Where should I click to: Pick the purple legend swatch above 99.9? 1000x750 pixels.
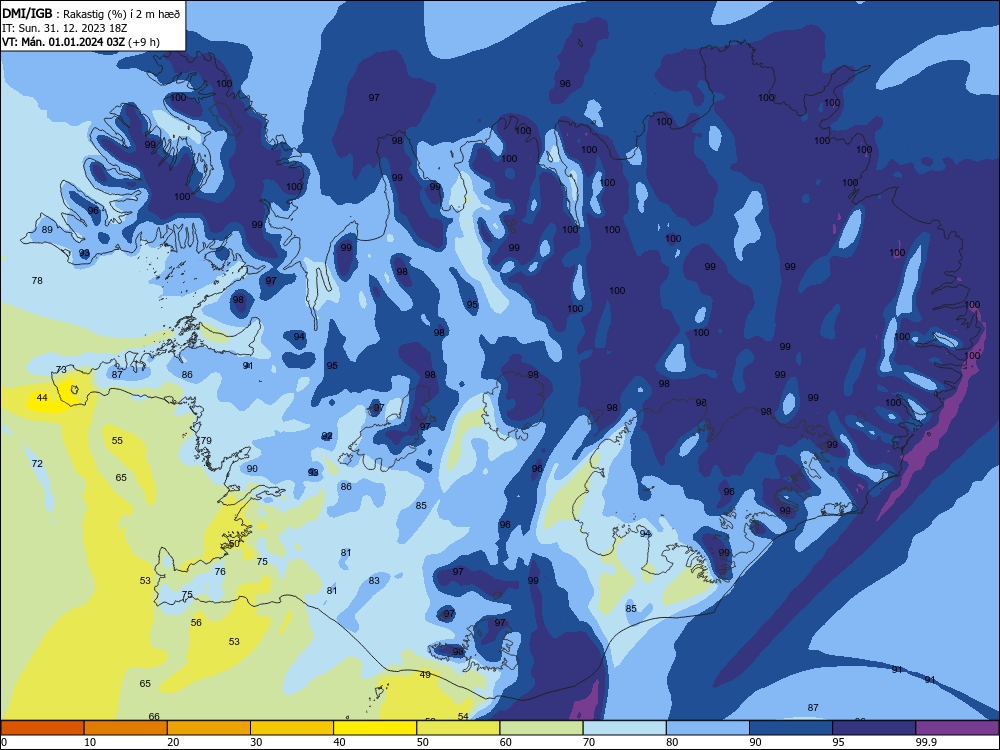coord(957,728)
